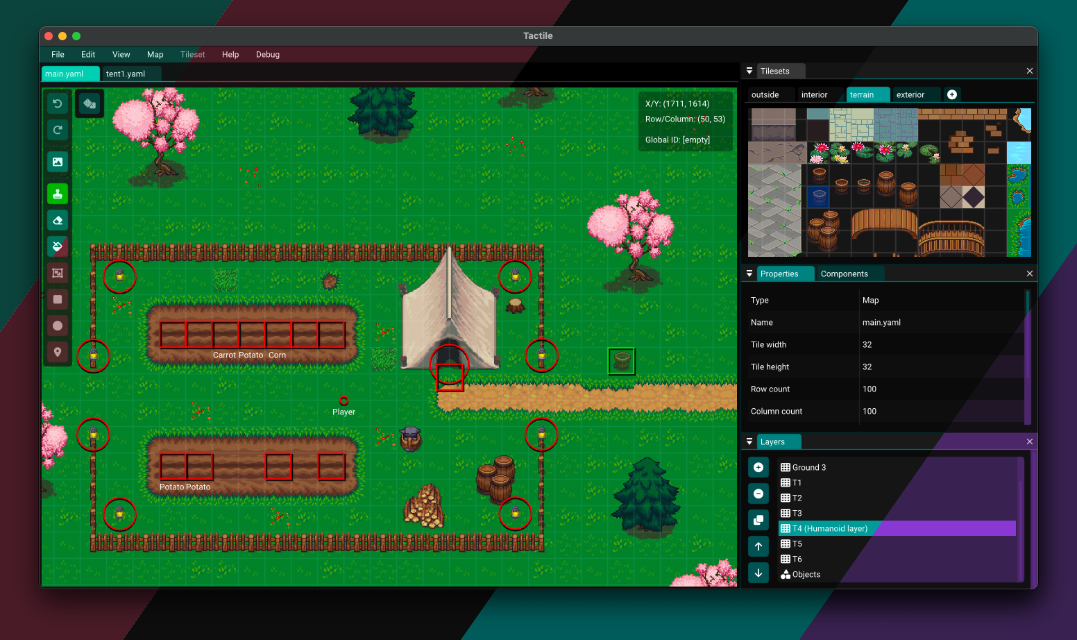Select the Objects layer
Screen dimensions: 1077x640
(805, 575)
